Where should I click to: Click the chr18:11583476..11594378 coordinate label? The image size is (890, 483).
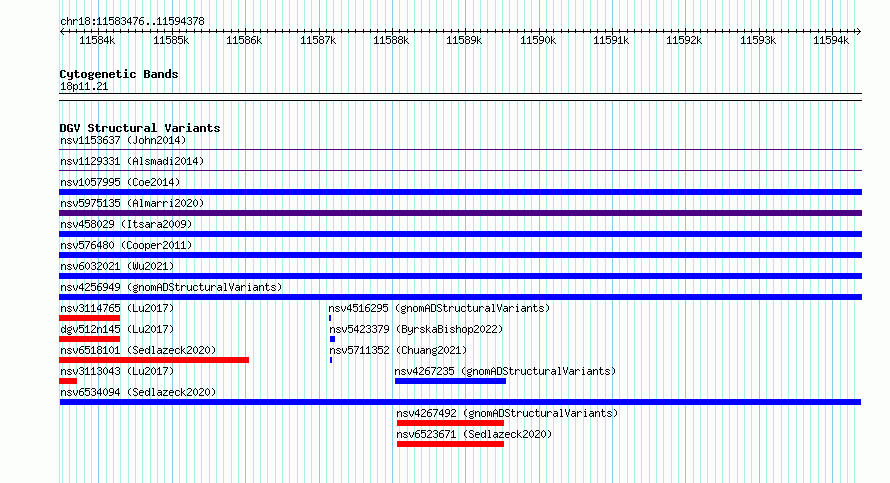pyautogui.click(x=132, y=22)
